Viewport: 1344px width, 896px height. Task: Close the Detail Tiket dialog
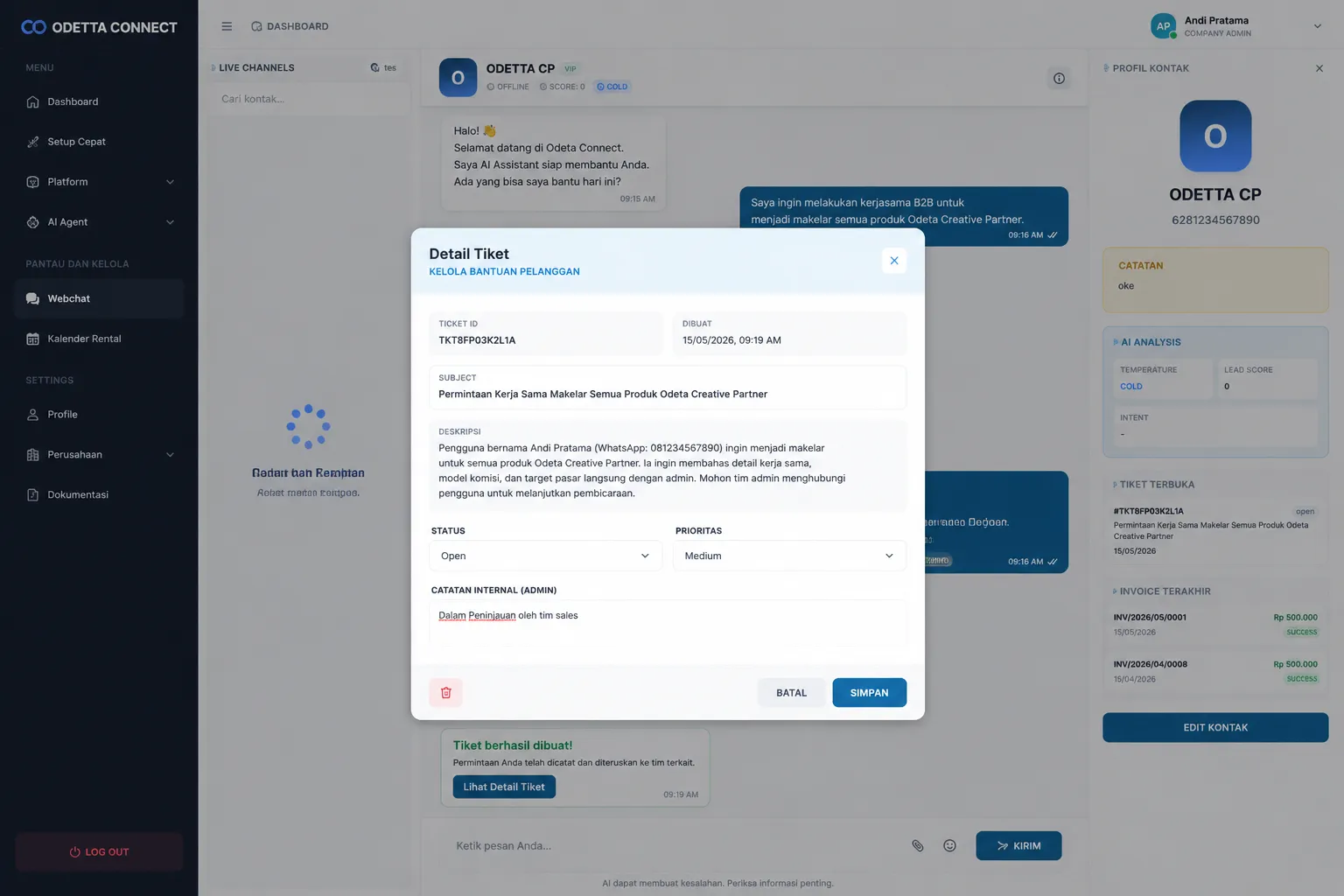(893, 261)
